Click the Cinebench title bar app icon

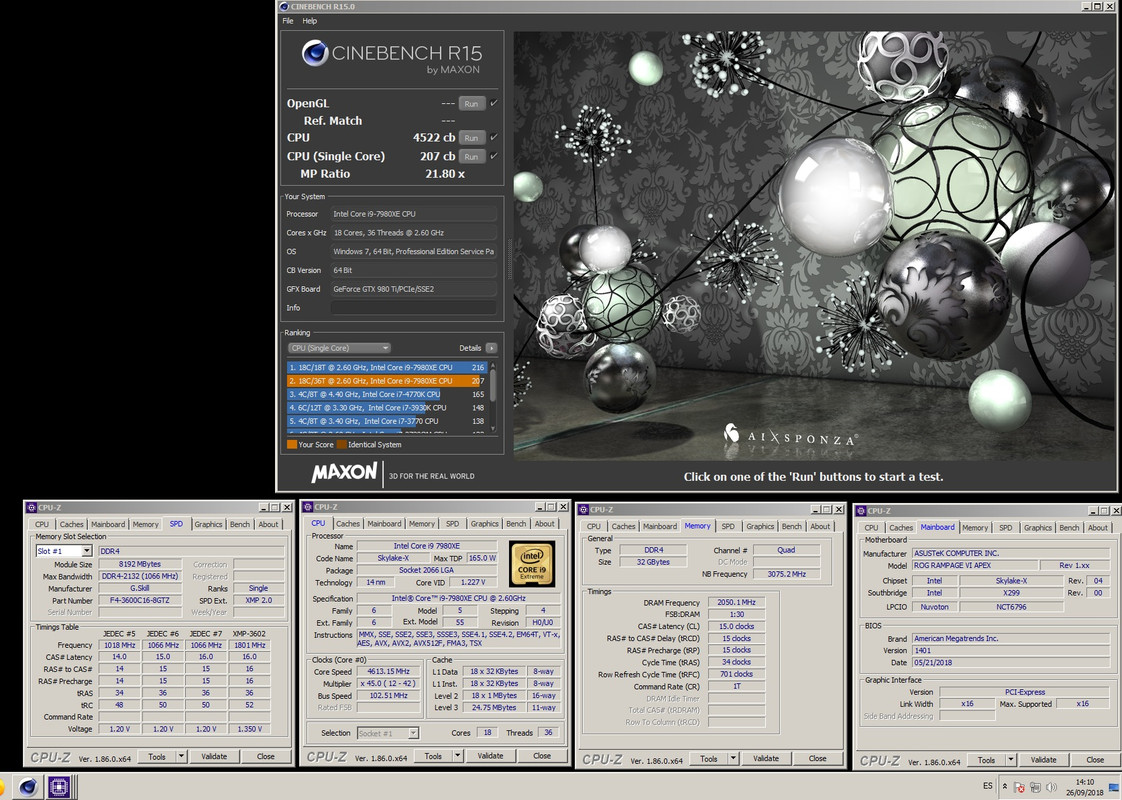point(284,6)
